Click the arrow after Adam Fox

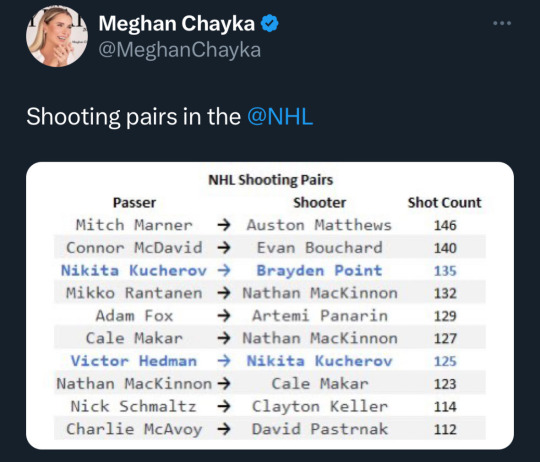tap(224, 316)
